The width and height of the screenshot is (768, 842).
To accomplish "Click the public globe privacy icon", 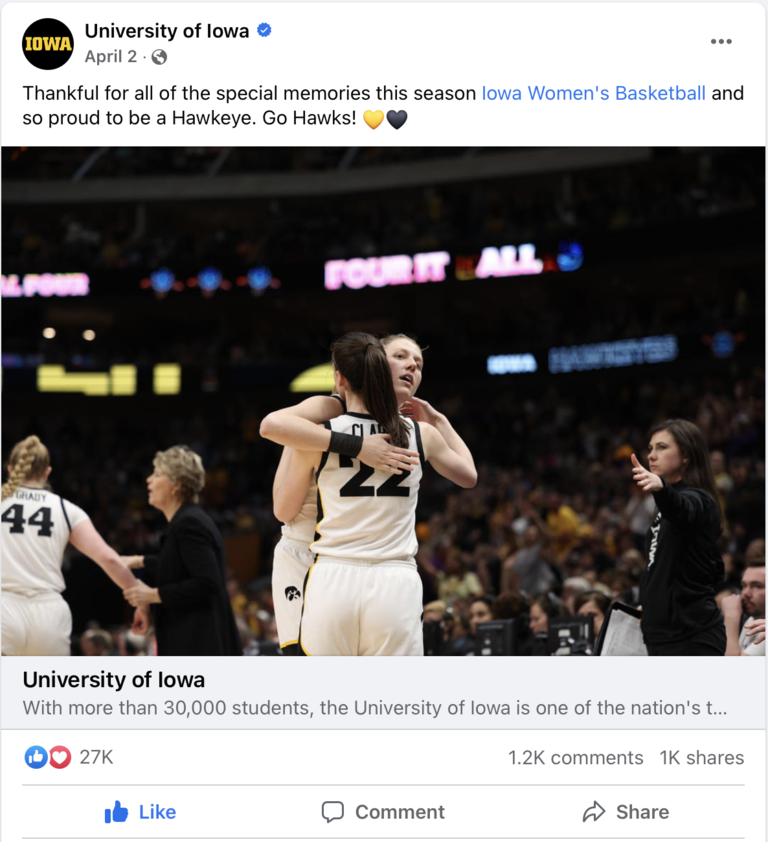I will (159, 57).
